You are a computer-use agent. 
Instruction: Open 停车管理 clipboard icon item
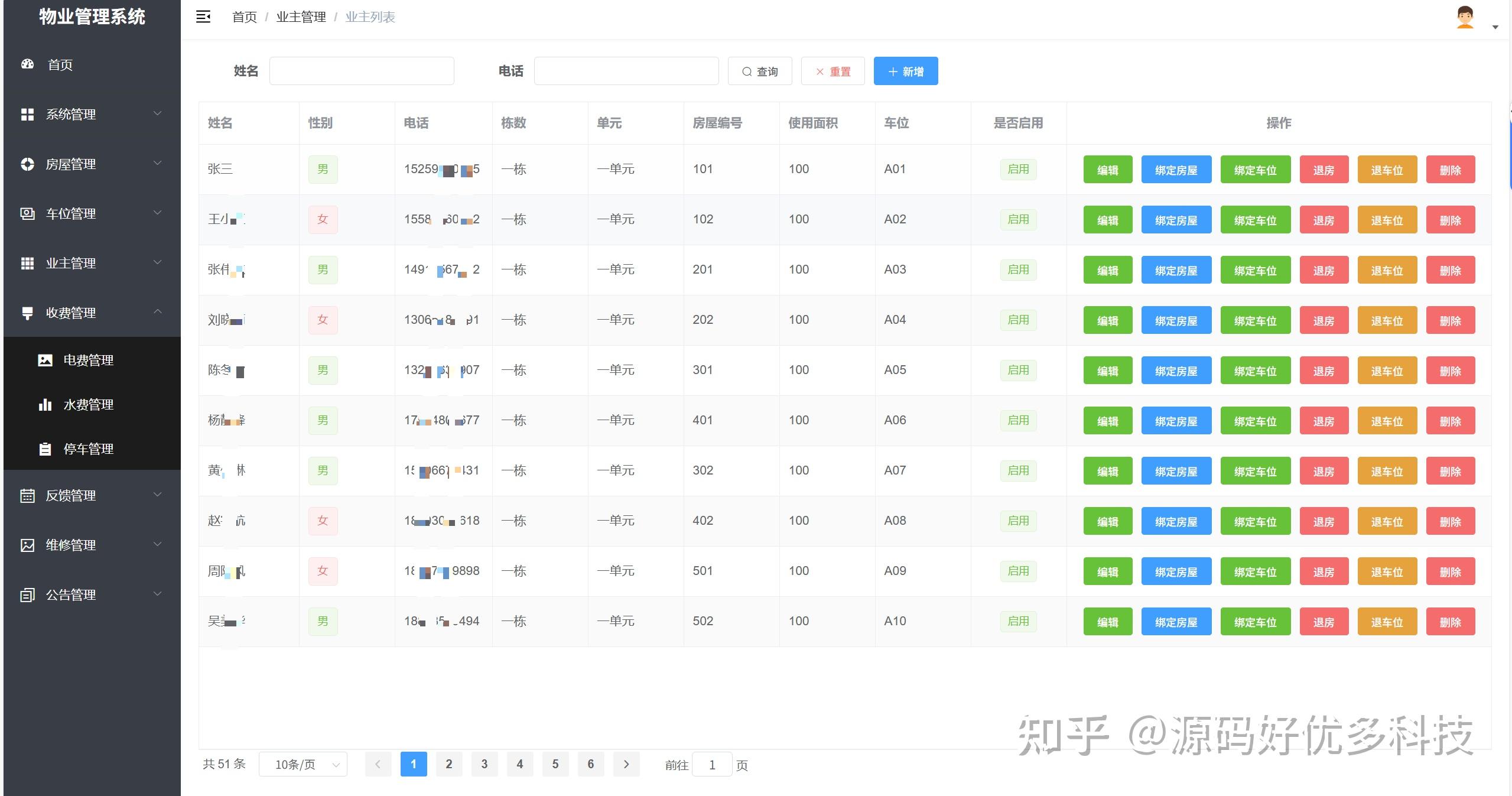pyautogui.click(x=45, y=449)
